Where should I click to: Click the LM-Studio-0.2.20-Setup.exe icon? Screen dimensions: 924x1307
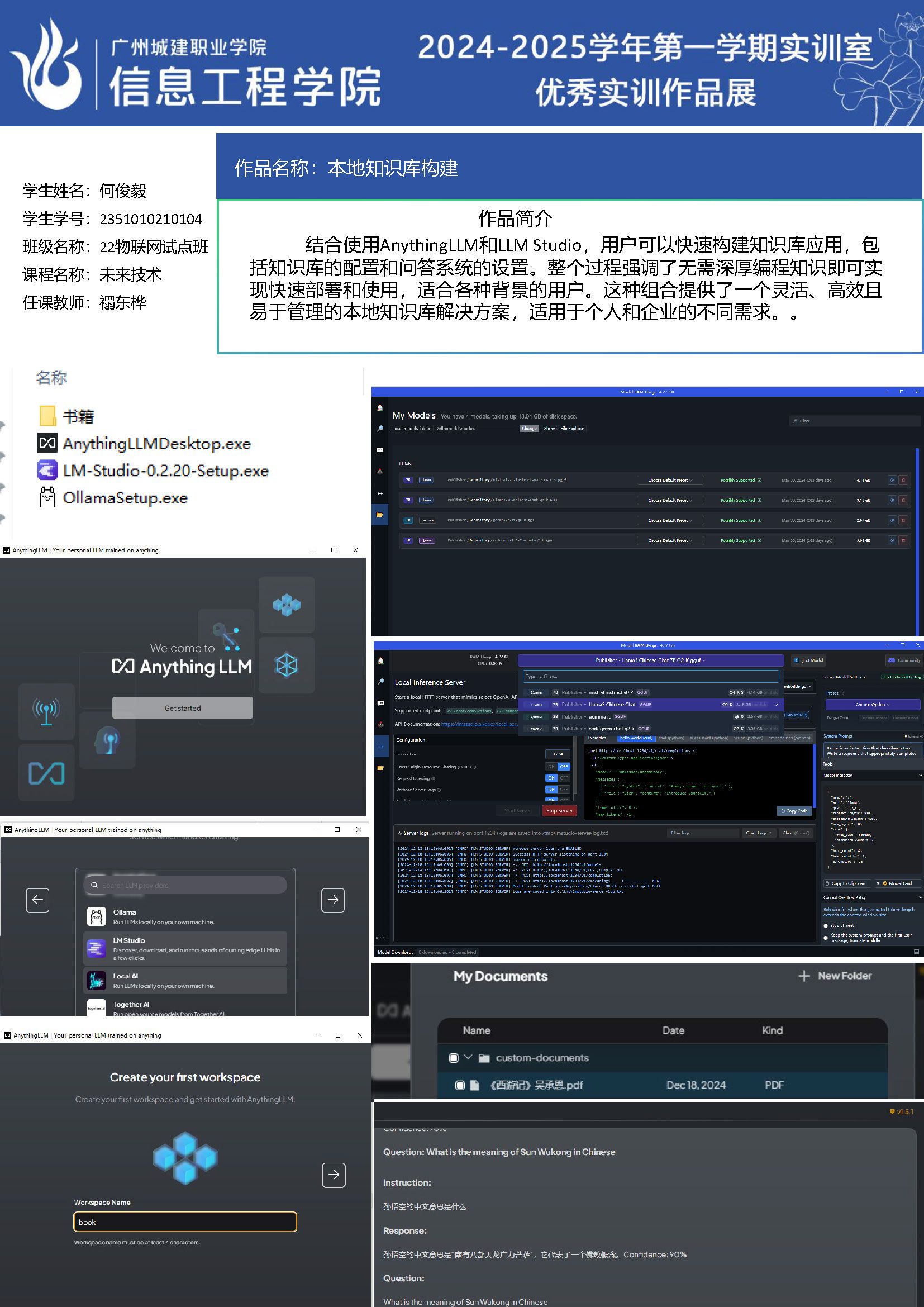47,470
